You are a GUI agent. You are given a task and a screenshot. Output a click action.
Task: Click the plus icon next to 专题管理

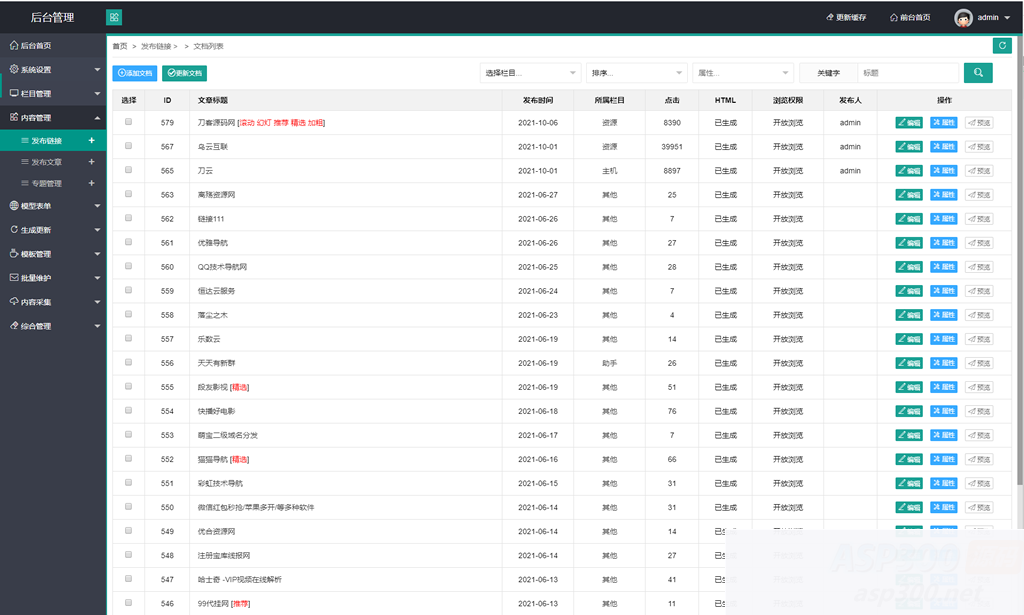click(x=92, y=183)
